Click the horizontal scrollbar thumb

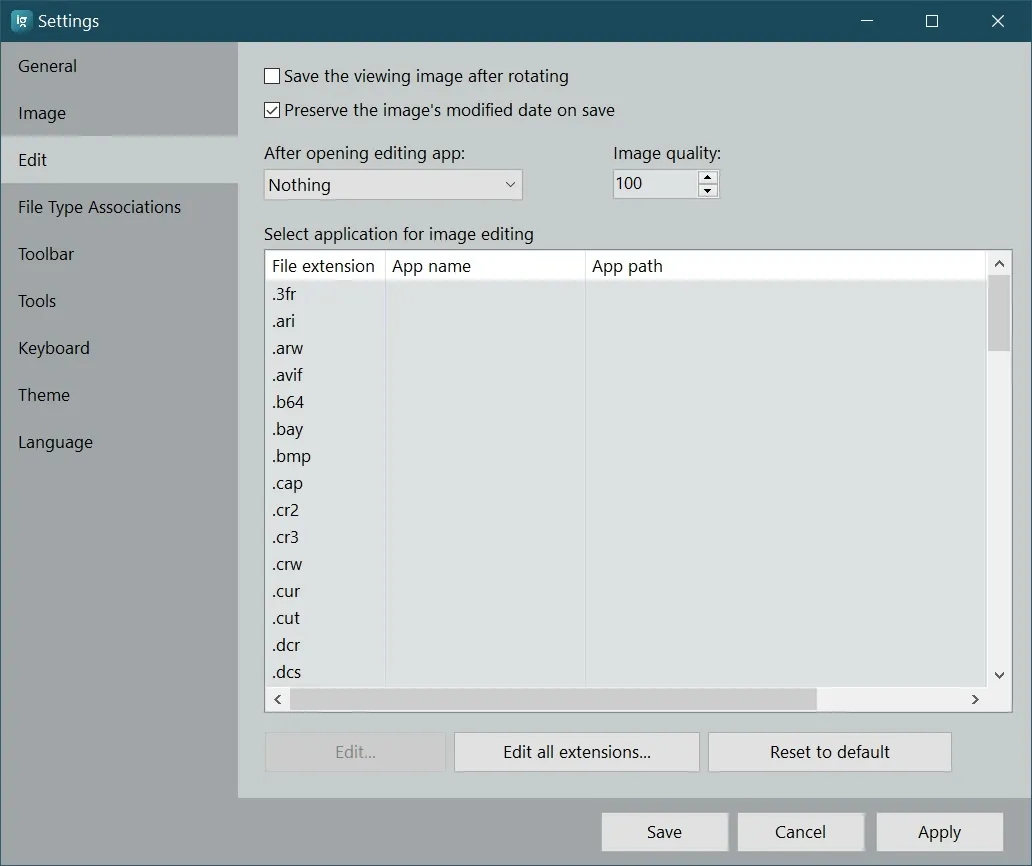point(554,700)
